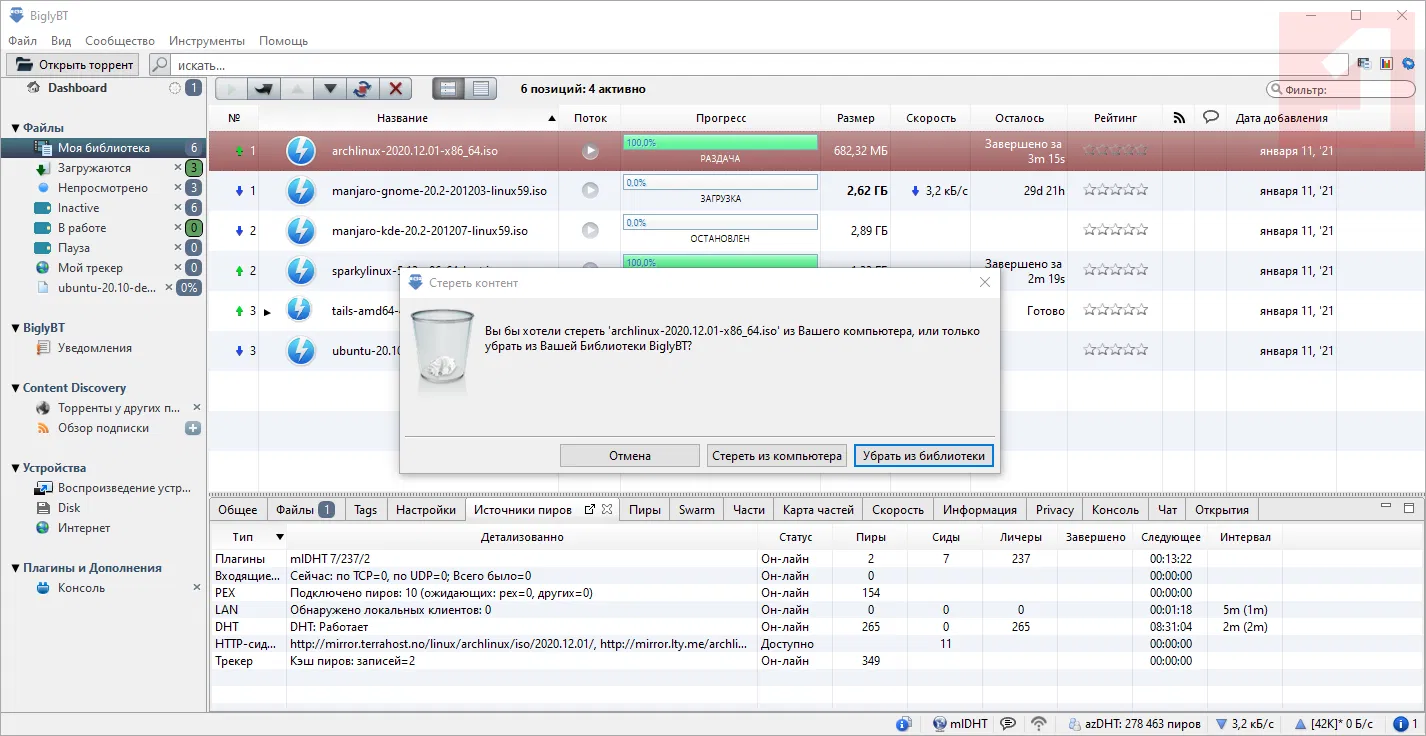Click the download speed indicator in status bar
Viewport: 1426px width, 736px height.
coord(1244,724)
